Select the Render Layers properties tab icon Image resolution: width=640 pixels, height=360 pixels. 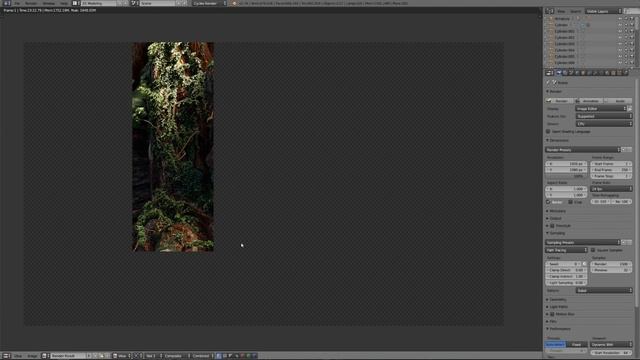565,73
